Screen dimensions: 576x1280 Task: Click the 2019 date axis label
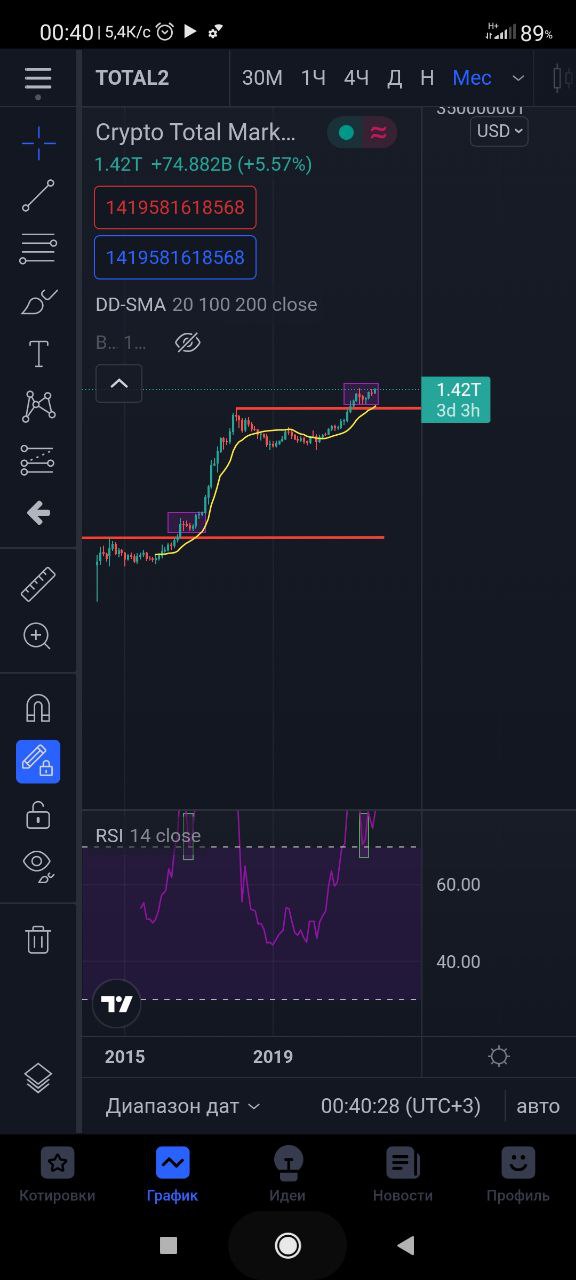(273, 1057)
